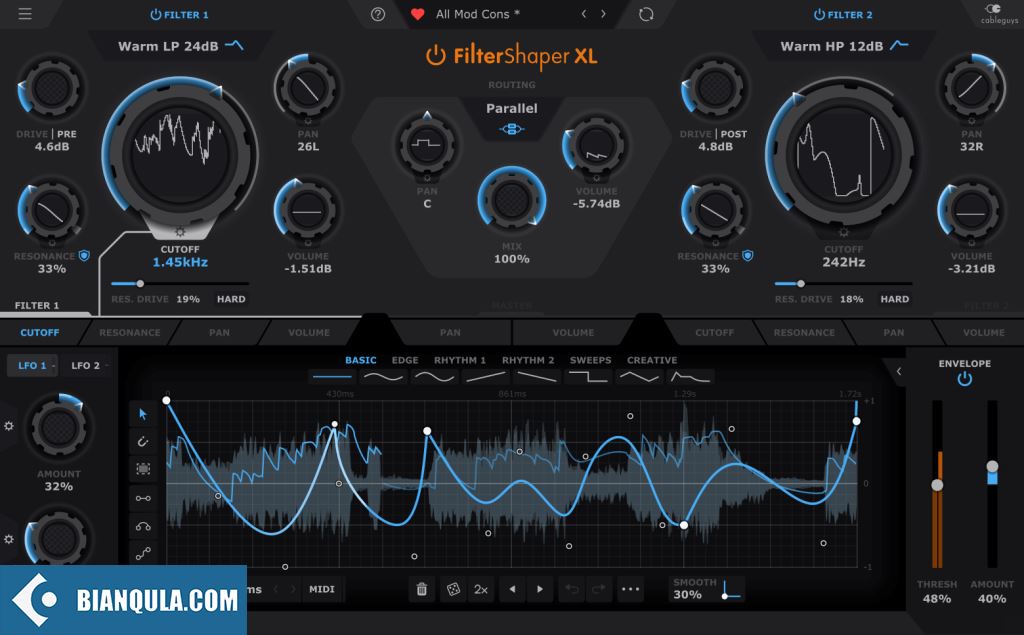Screen dimensions: 1024x635
Task: Toggle Filter 2 drive POST setting
Action: [x=733, y=134]
